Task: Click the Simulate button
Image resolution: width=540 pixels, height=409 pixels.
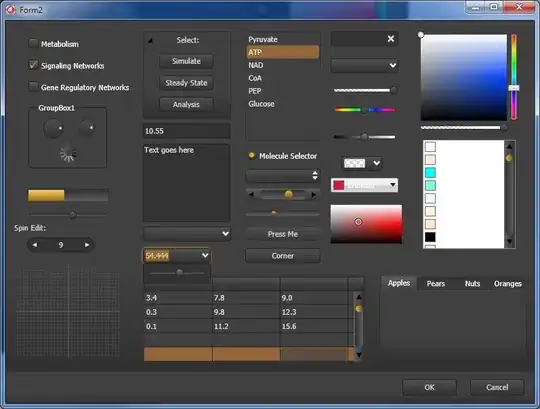Action: [186, 61]
